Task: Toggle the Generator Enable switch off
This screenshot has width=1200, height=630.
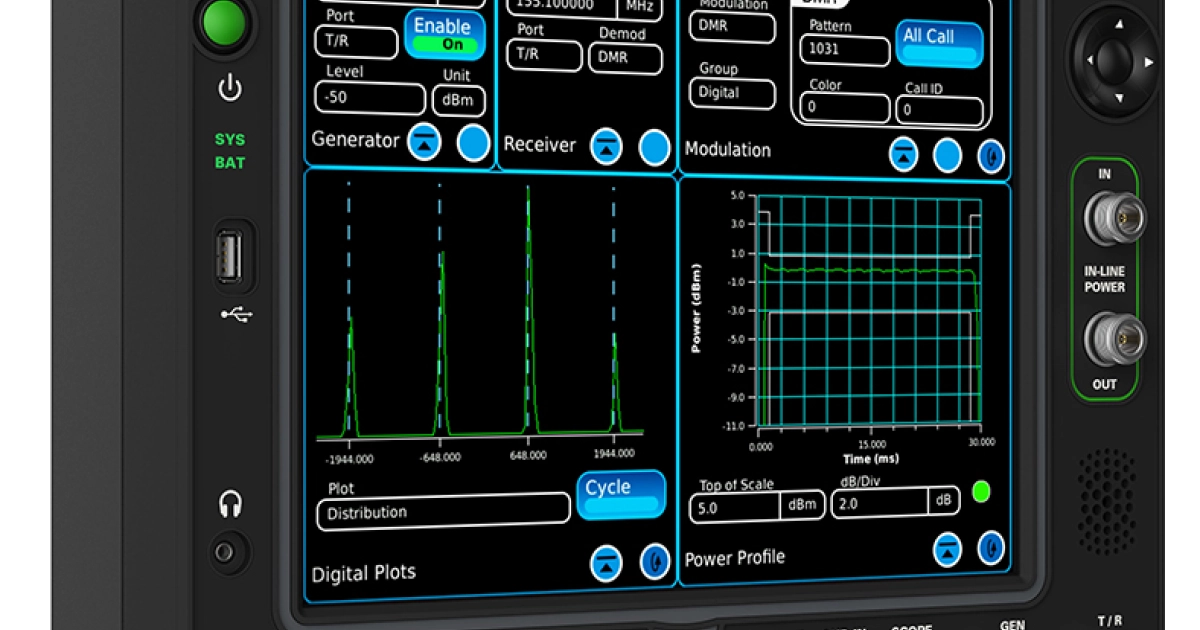Action: coord(443,34)
